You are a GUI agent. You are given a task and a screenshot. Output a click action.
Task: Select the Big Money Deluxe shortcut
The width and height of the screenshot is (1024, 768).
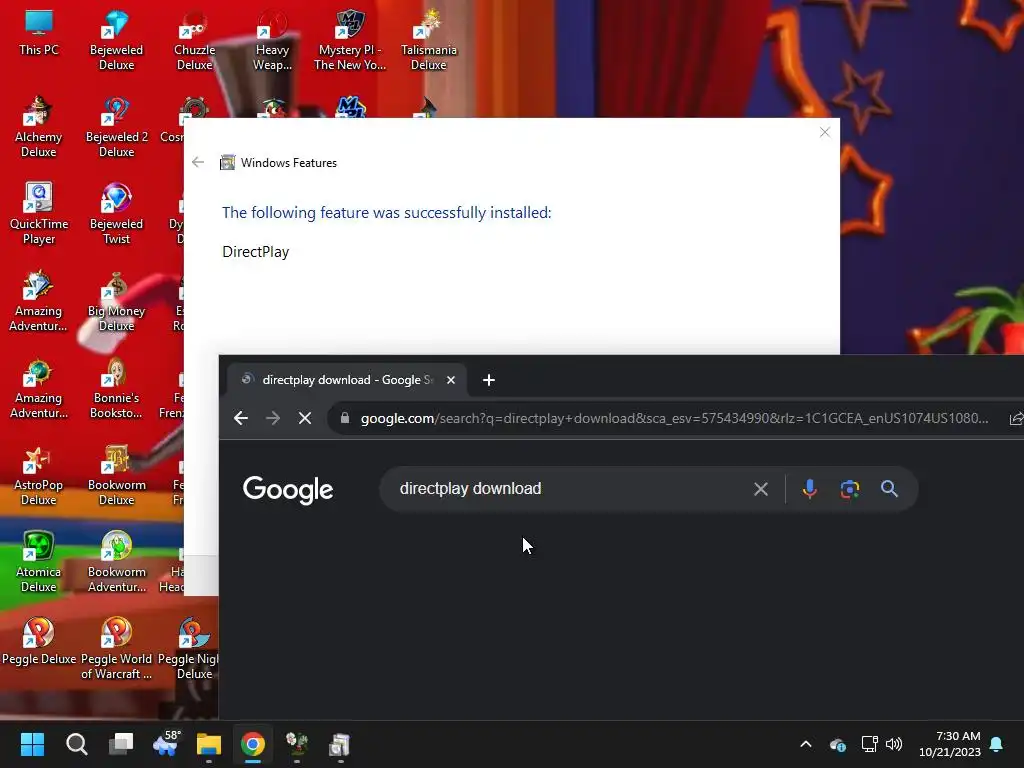116,300
